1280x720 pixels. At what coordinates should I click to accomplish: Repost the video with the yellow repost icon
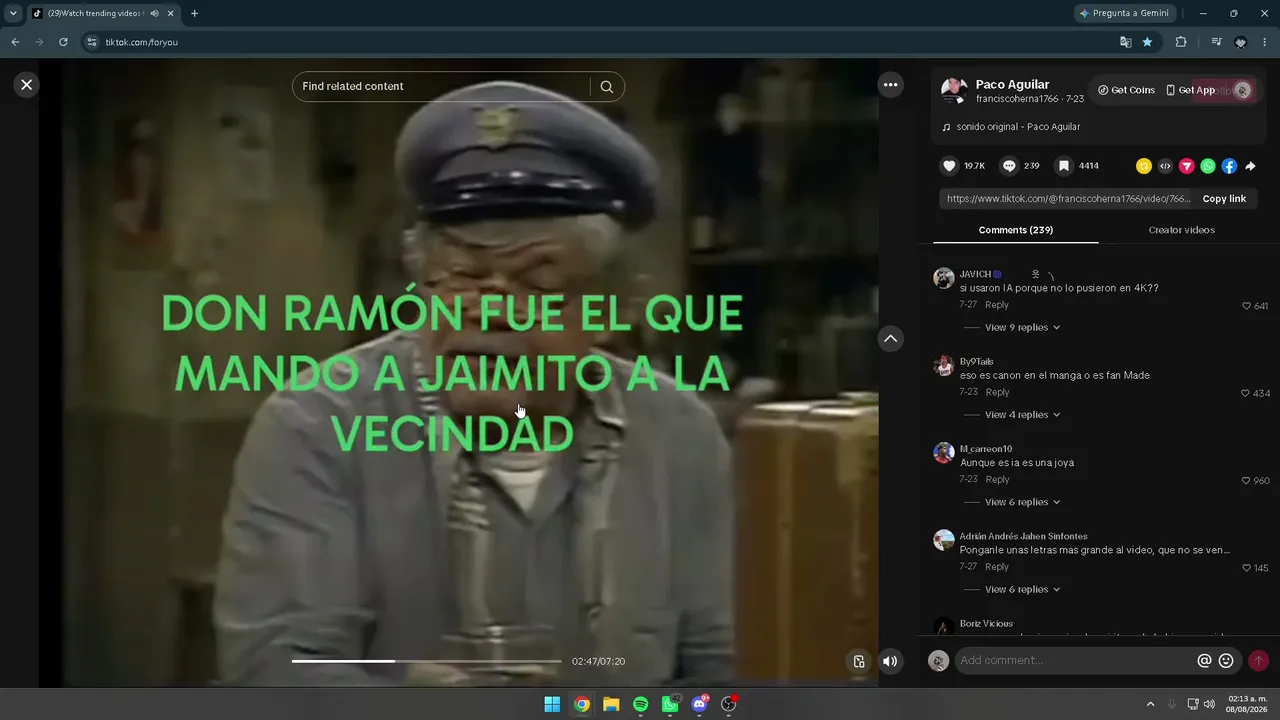[1144, 166]
